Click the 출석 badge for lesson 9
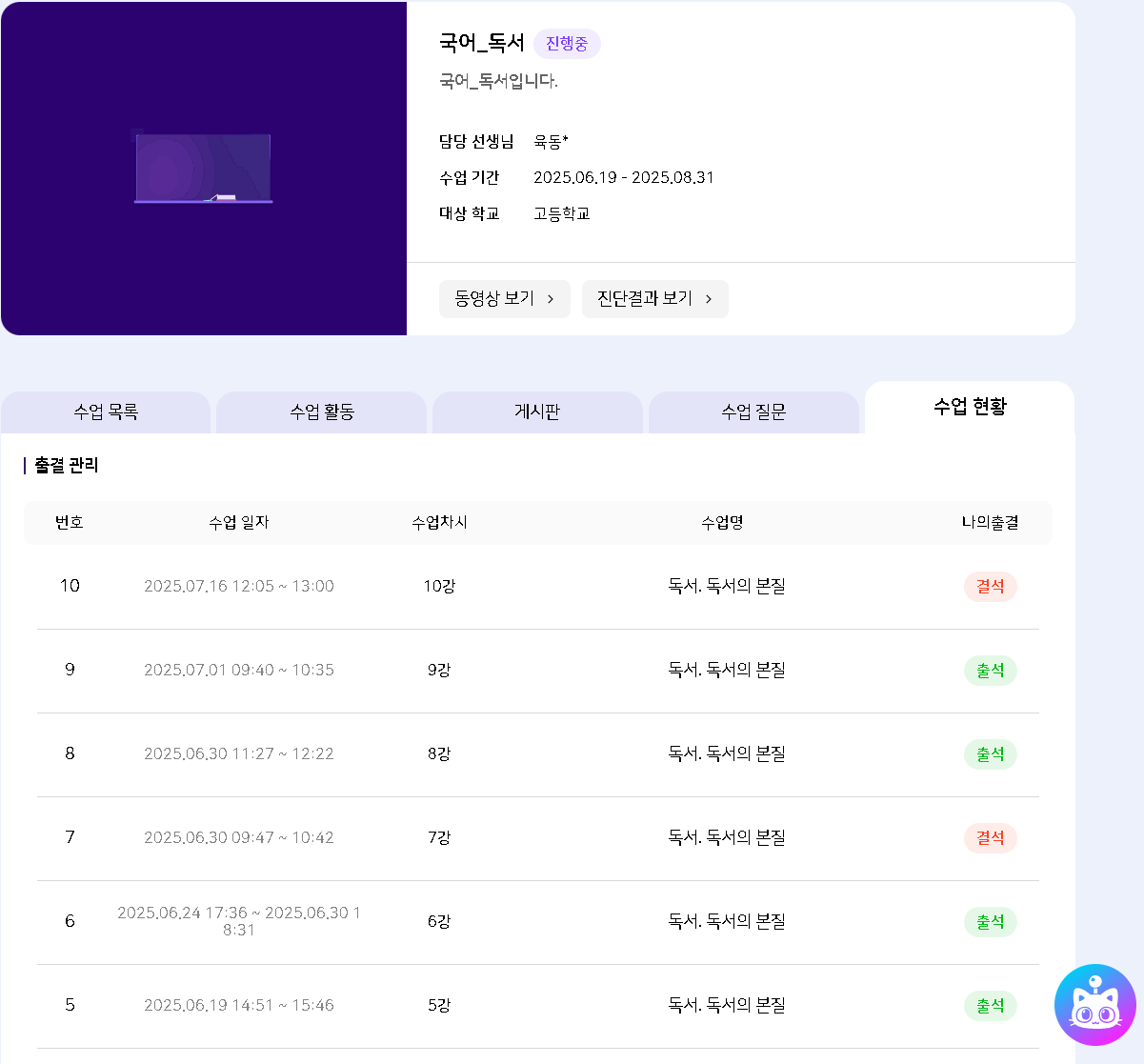1144x1064 pixels. point(990,671)
